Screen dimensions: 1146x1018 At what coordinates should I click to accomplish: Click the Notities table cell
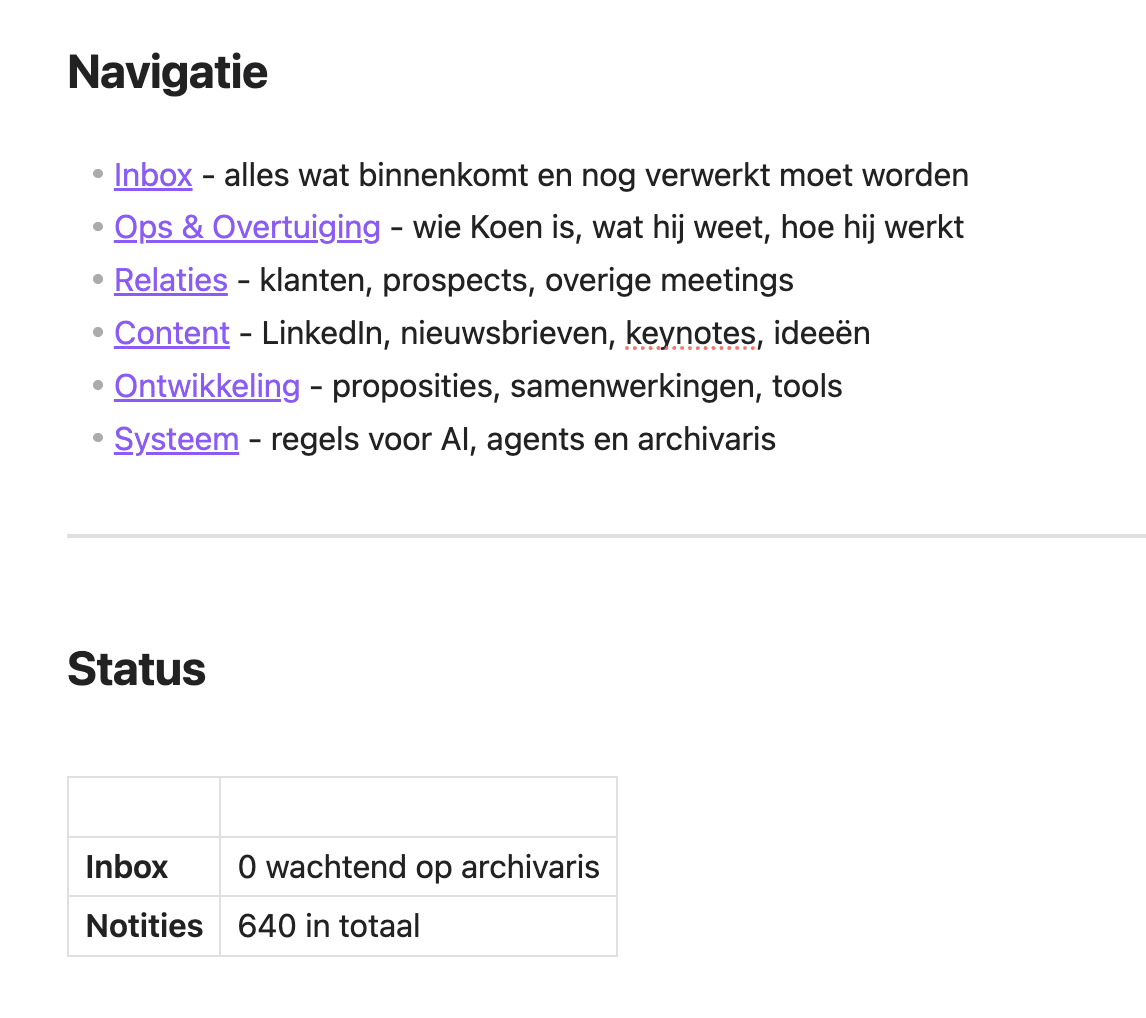pos(144,926)
